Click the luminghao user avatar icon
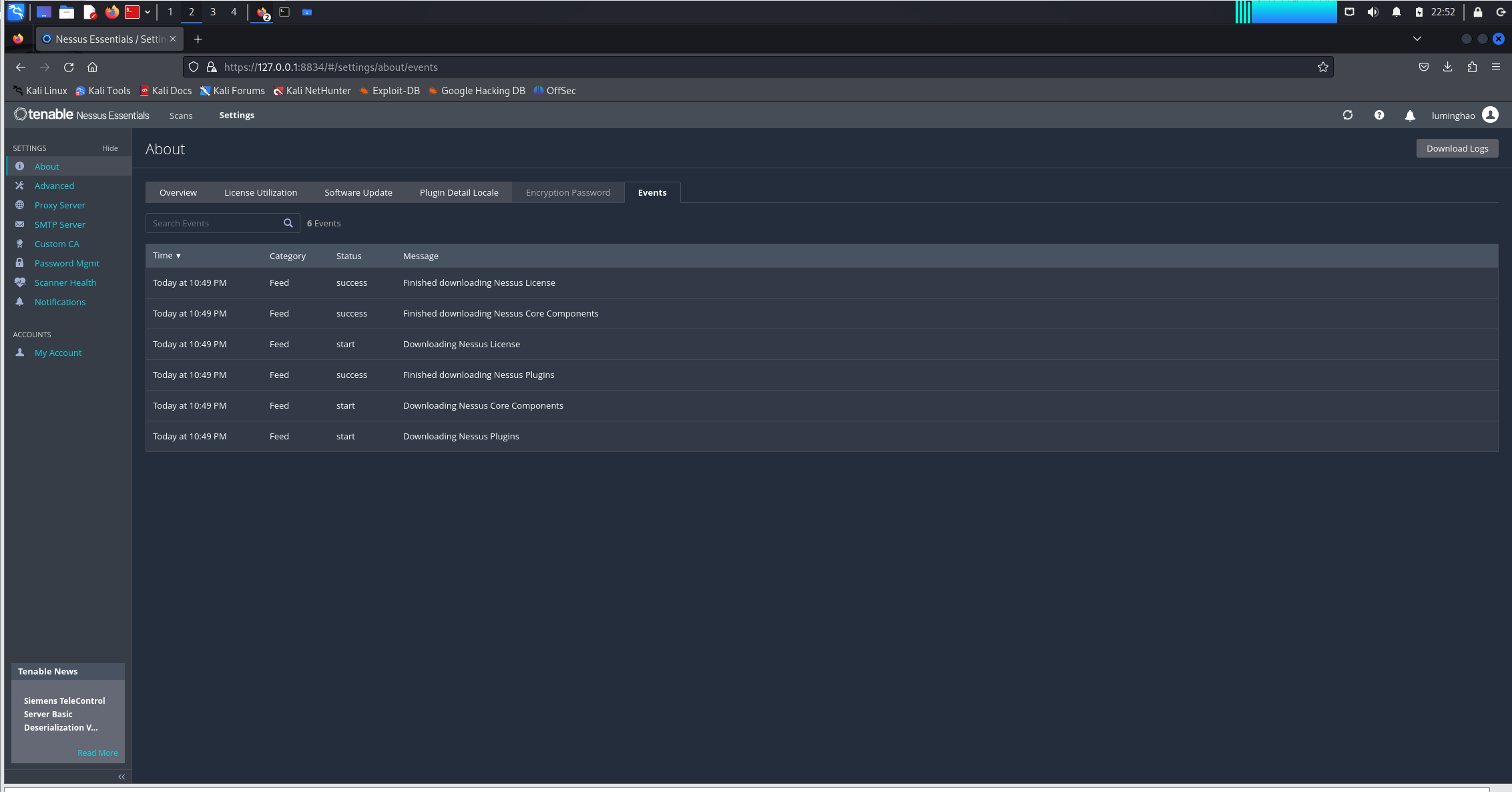Screen dimensions: 1512x792 (x=1489, y=115)
